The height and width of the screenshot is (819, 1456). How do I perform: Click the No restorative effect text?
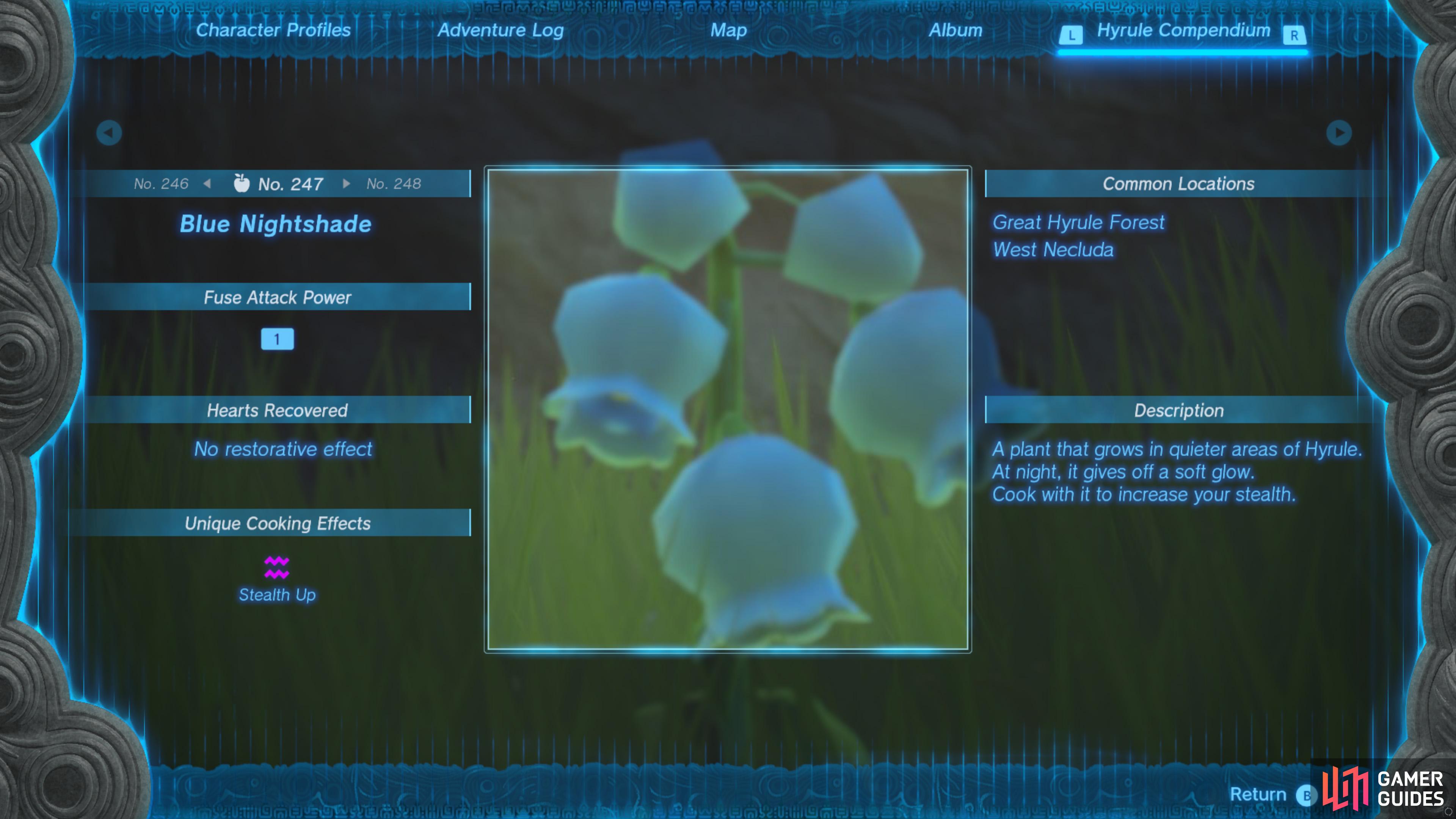pos(283,449)
